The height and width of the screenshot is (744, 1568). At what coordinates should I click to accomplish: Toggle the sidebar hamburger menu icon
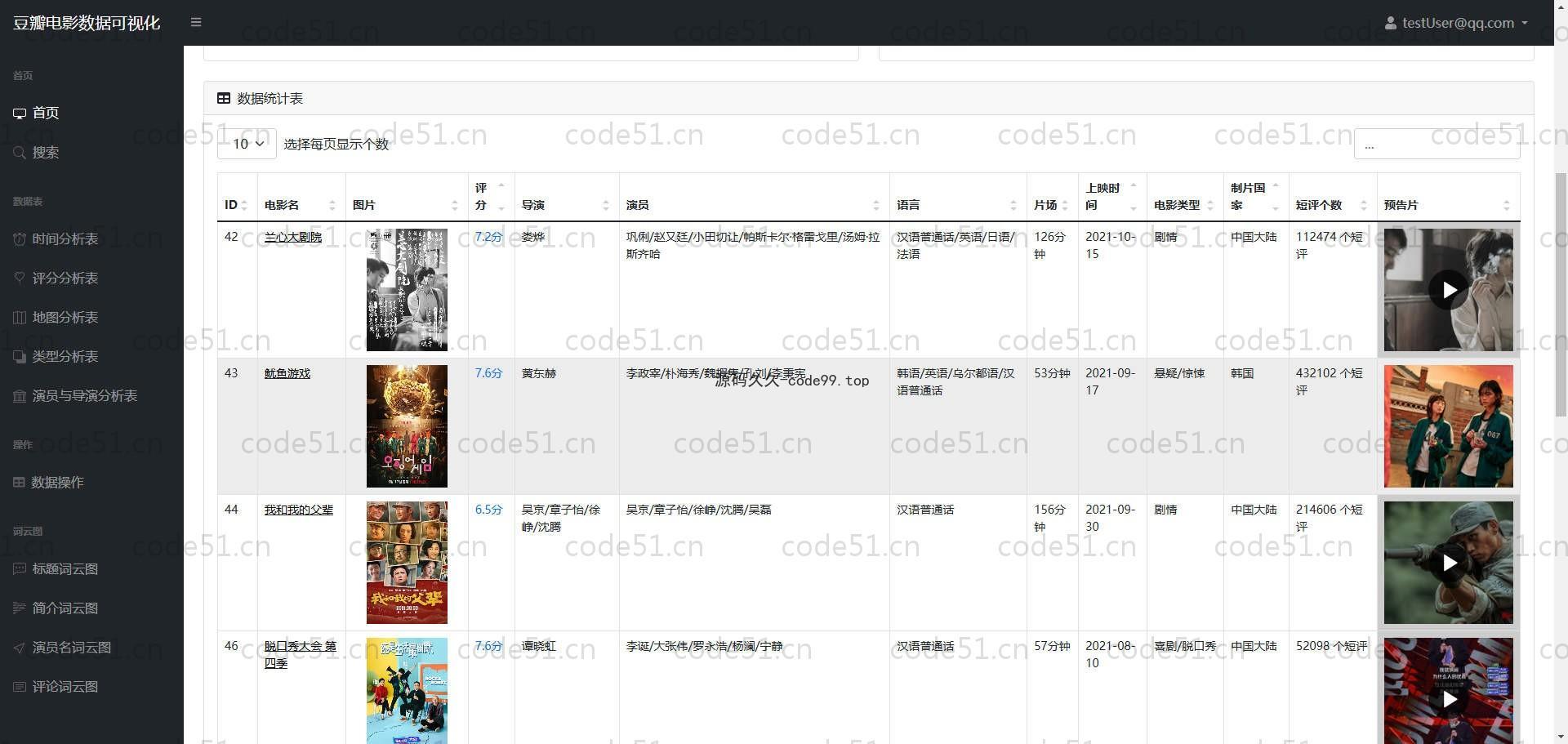[196, 22]
